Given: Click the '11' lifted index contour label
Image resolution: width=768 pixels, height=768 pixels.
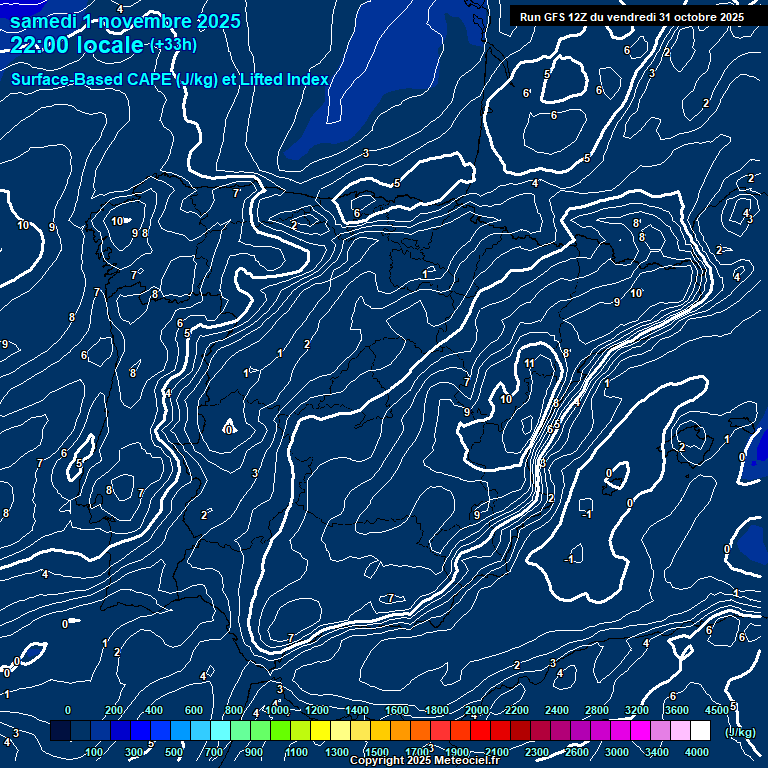Looking at the screenshot, I should coord(529,363).
